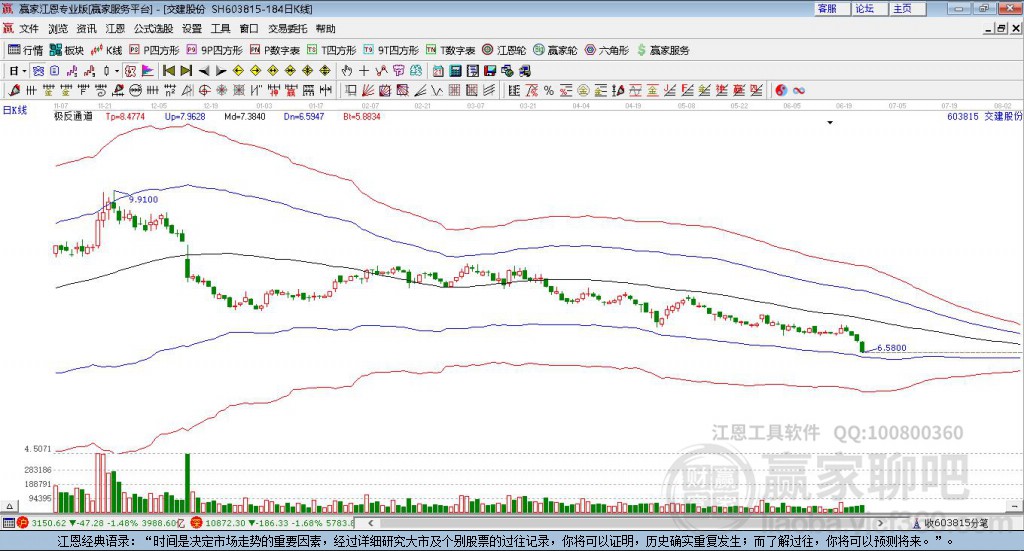Open the 交易委托 menu
The height and width of the screenshot is (551, 1024).
tap(287, 29)
